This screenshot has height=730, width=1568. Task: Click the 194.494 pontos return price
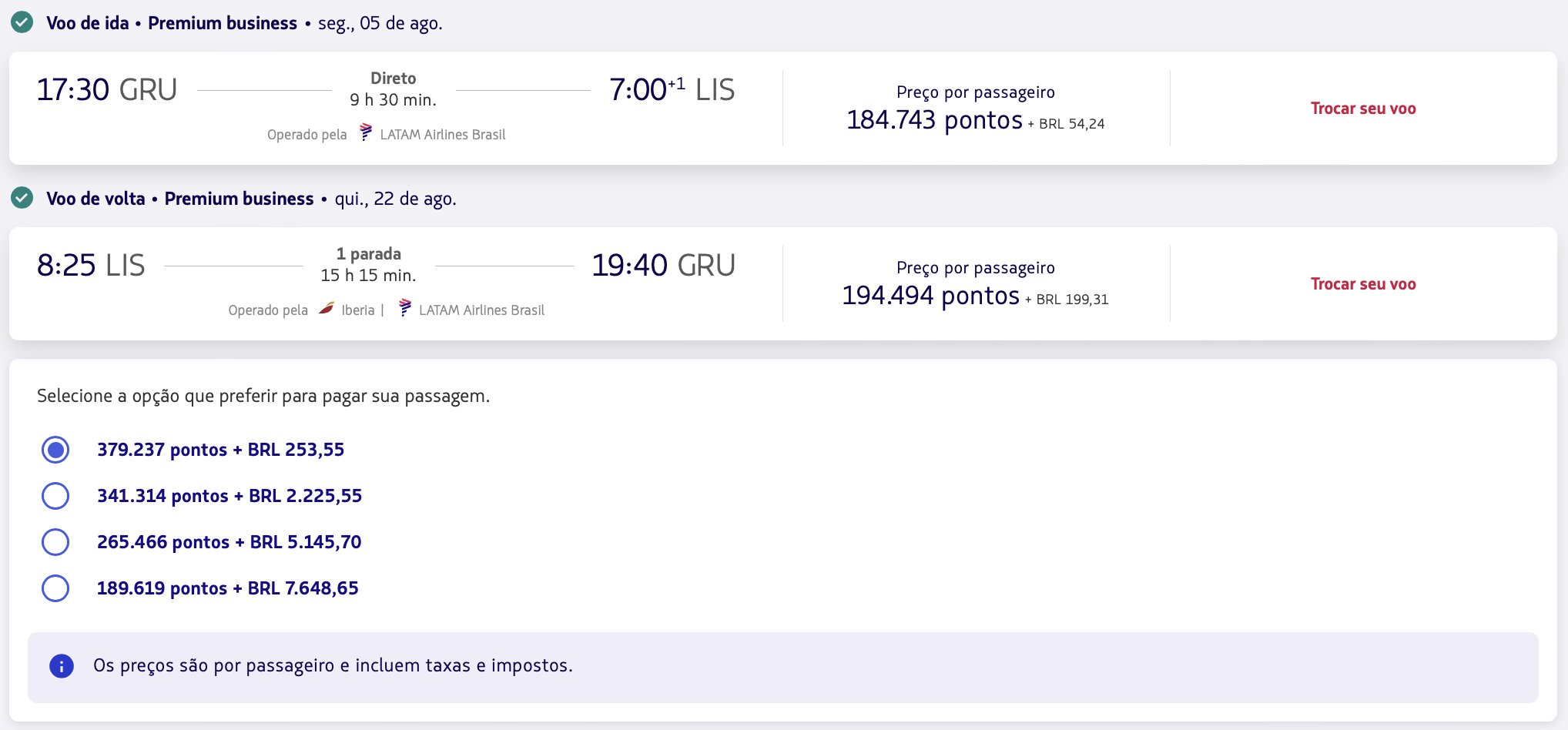[930, 296]
